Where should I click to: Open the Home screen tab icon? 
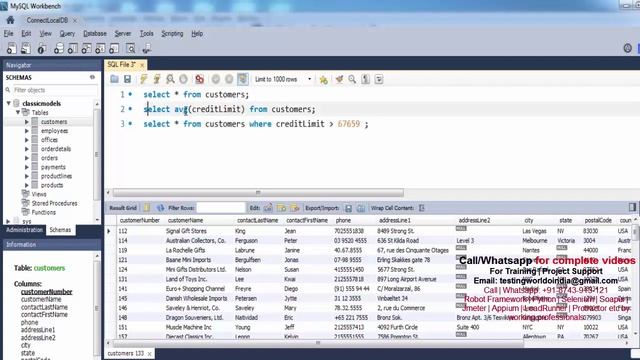tap(10, 20)
